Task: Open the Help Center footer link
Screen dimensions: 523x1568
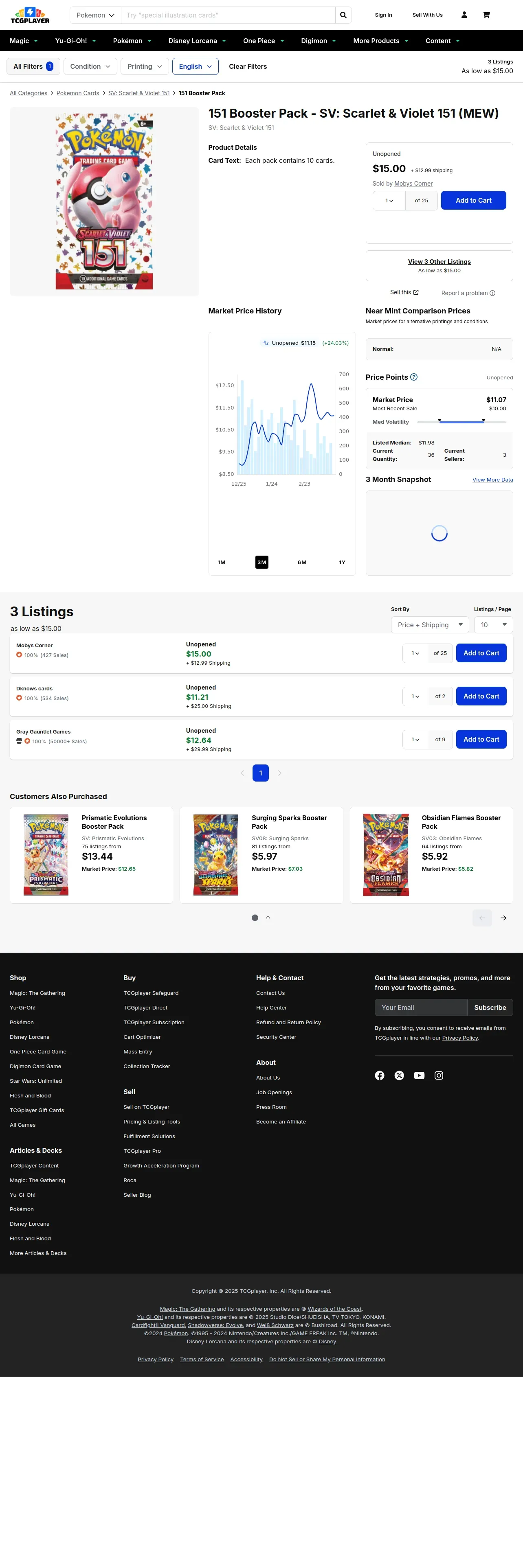Action: coord(272,1008)
